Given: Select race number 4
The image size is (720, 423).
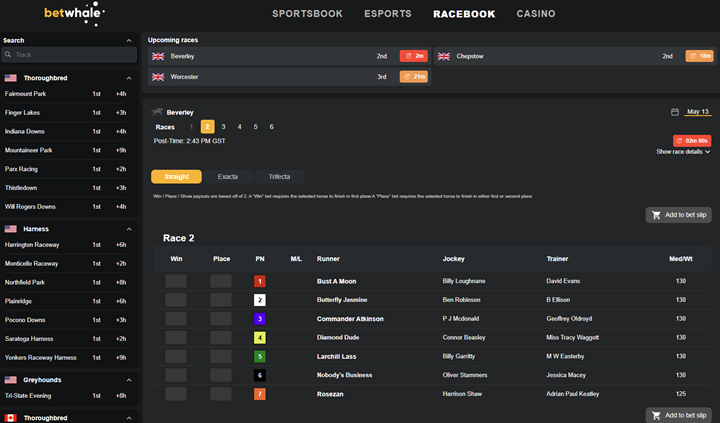Looking at the screenshot, I should (239, 127).
